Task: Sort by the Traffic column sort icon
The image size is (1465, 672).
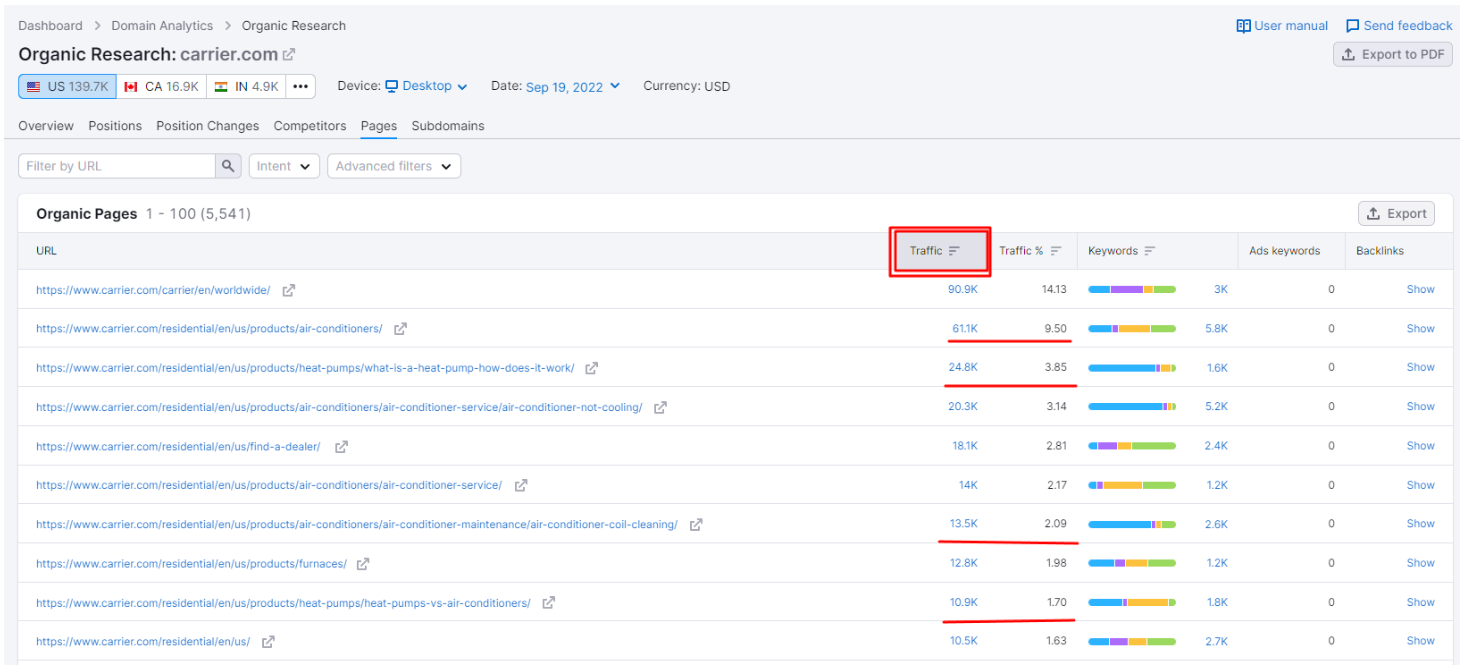Action: pos(954,251)
